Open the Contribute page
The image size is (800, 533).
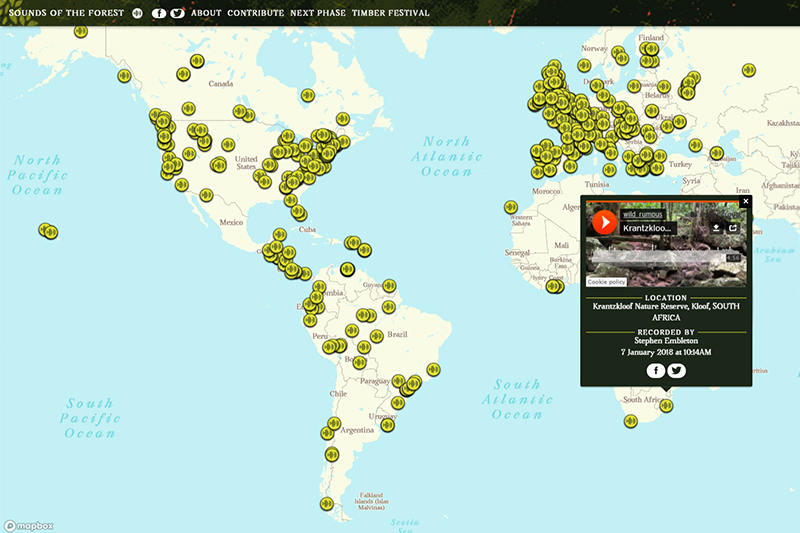(256, 13)
